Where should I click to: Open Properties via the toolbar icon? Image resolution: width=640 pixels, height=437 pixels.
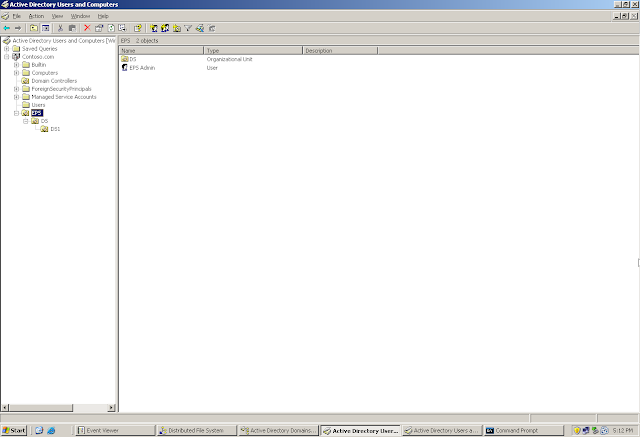tap(99, 28)
